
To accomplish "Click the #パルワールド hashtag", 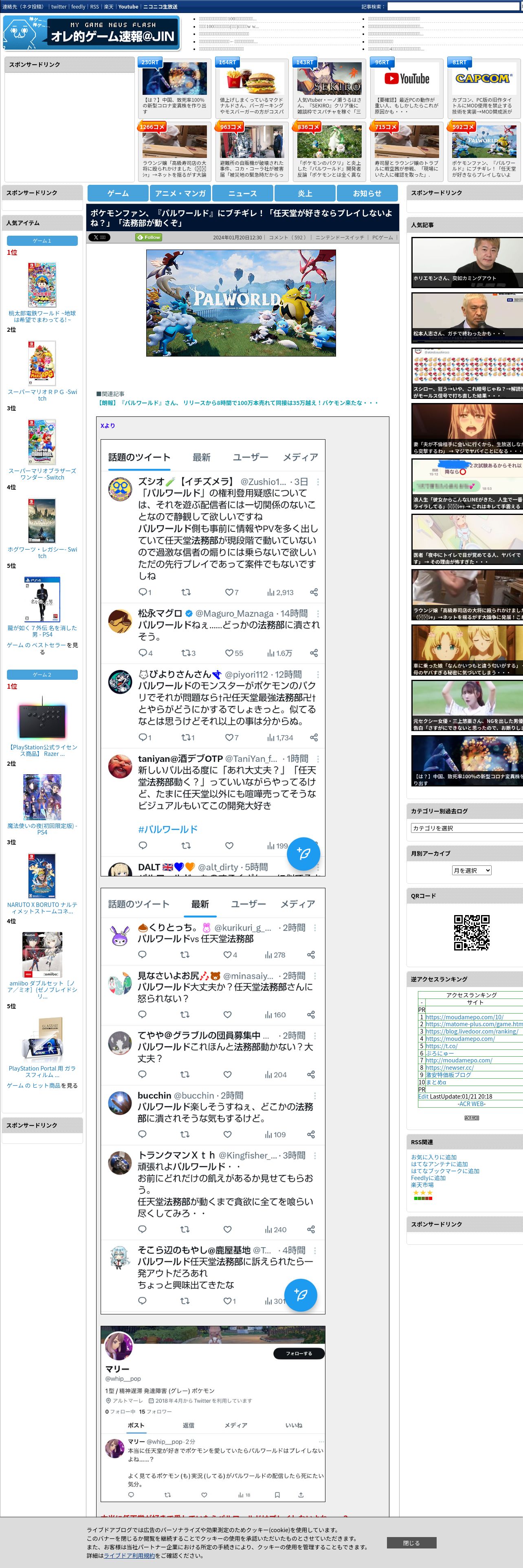I will 167,829.
